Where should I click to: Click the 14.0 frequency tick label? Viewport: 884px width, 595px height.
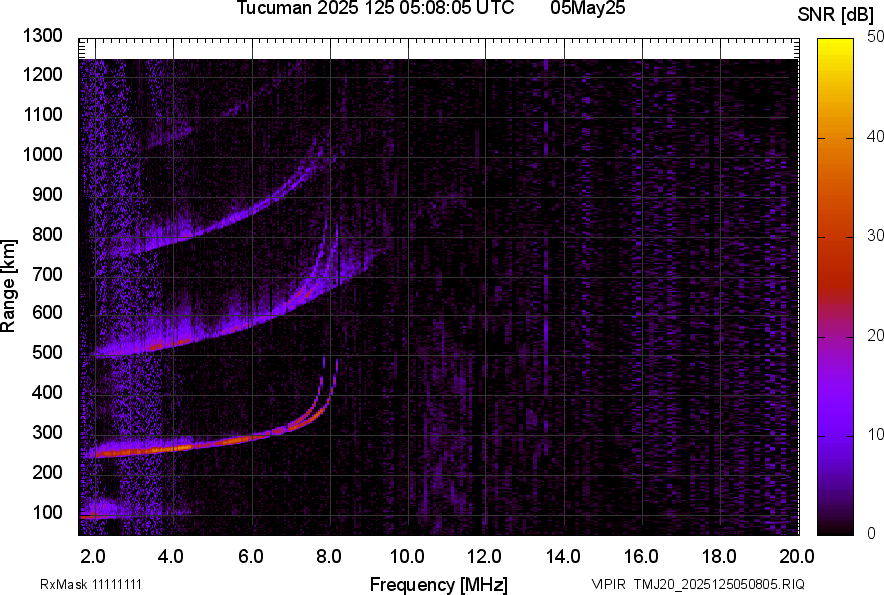tap(563, 557)
